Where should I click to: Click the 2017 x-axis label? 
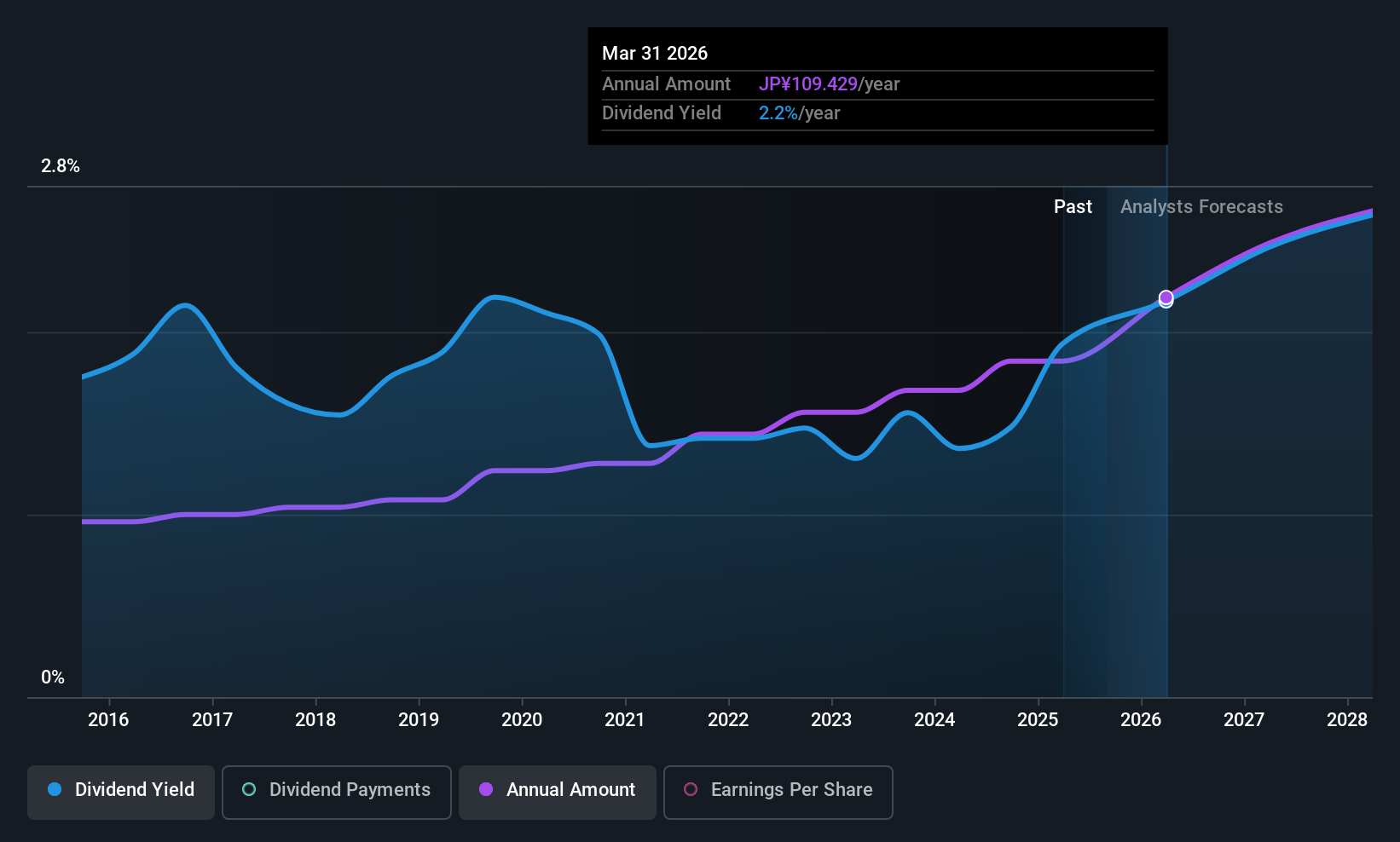tap(212, 719)
